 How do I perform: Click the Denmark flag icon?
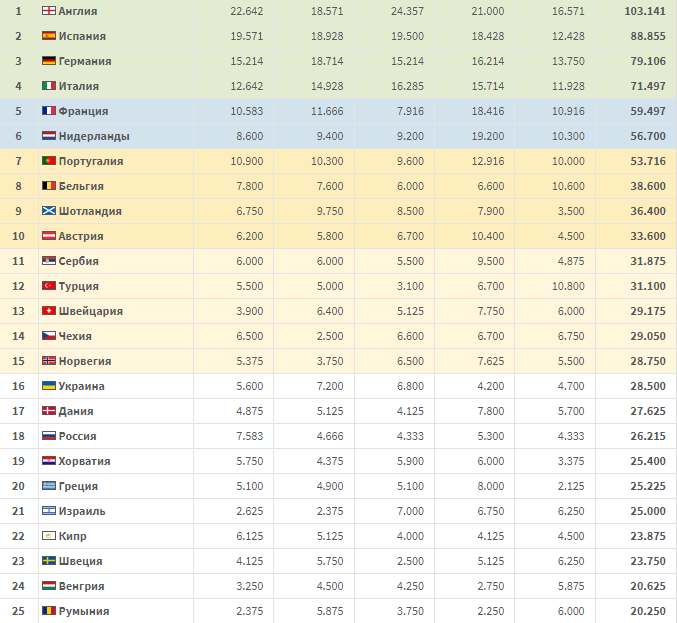click(49, 411)
